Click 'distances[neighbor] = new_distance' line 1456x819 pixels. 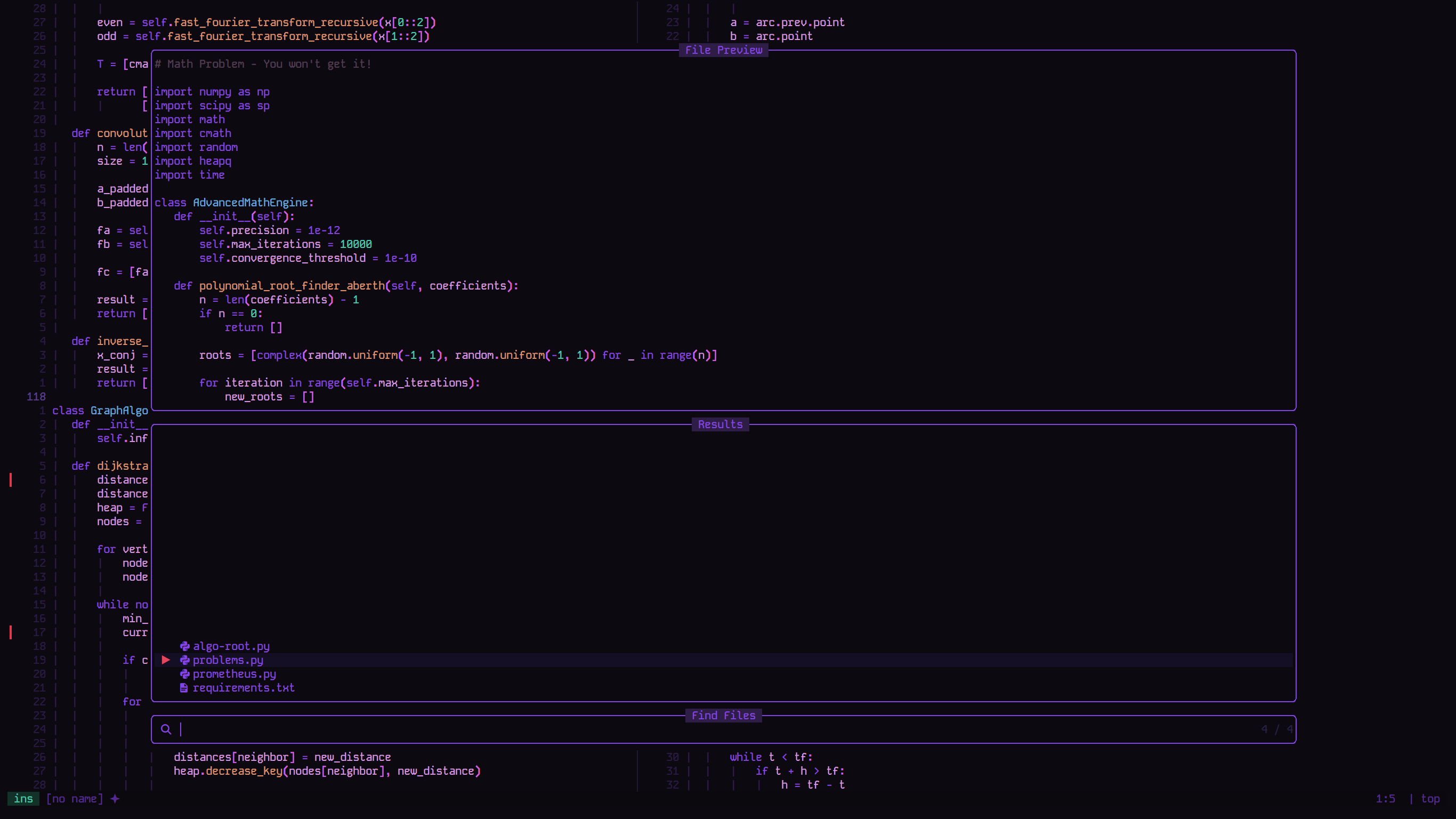pos(282,757)
